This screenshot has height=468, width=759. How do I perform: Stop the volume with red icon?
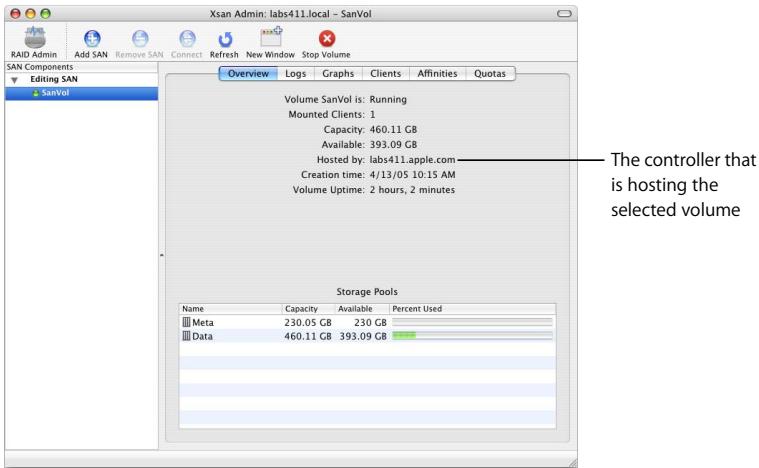click(327, 38)
